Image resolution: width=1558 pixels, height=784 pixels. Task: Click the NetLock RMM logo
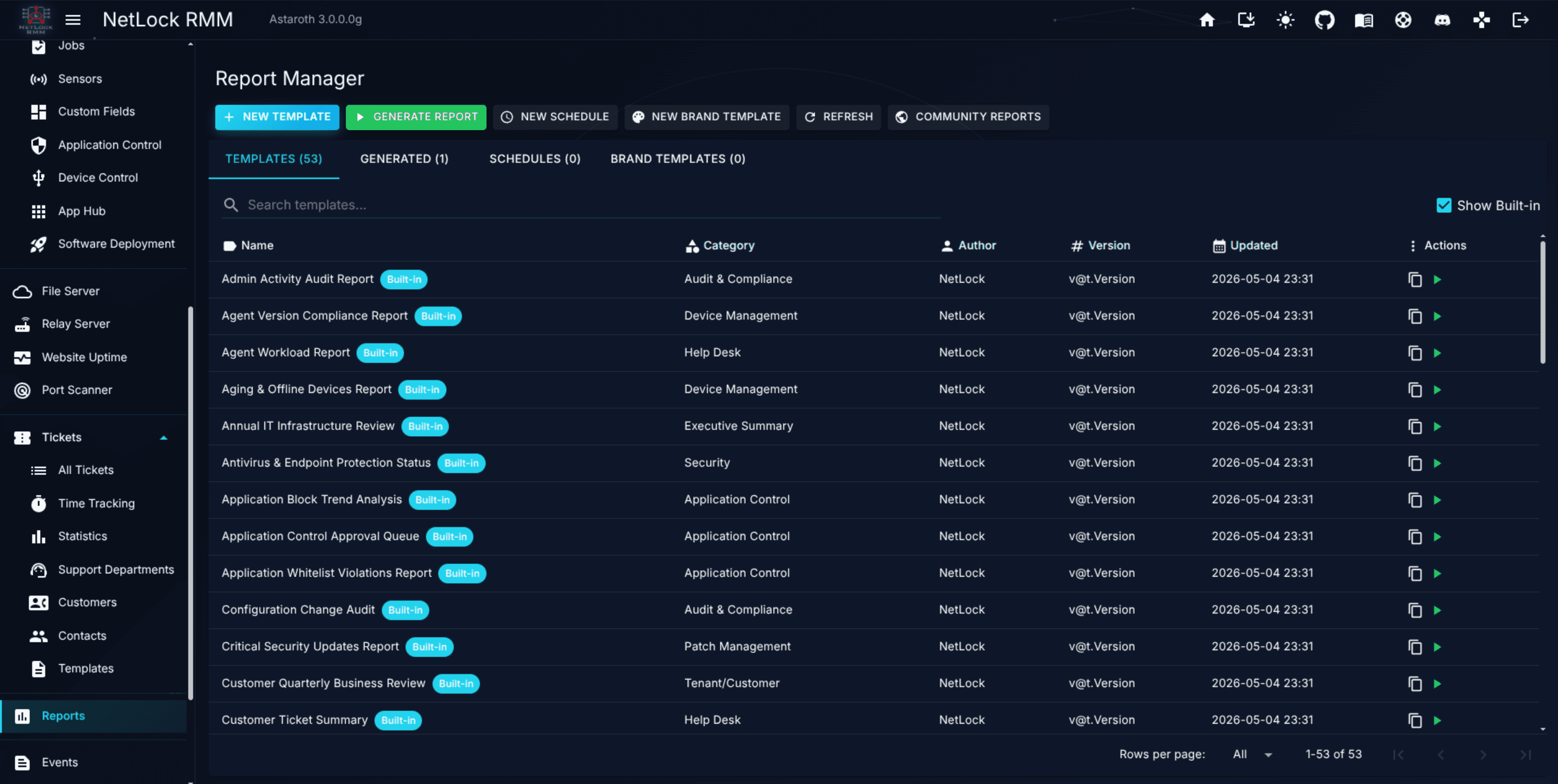tap(36, 20)
